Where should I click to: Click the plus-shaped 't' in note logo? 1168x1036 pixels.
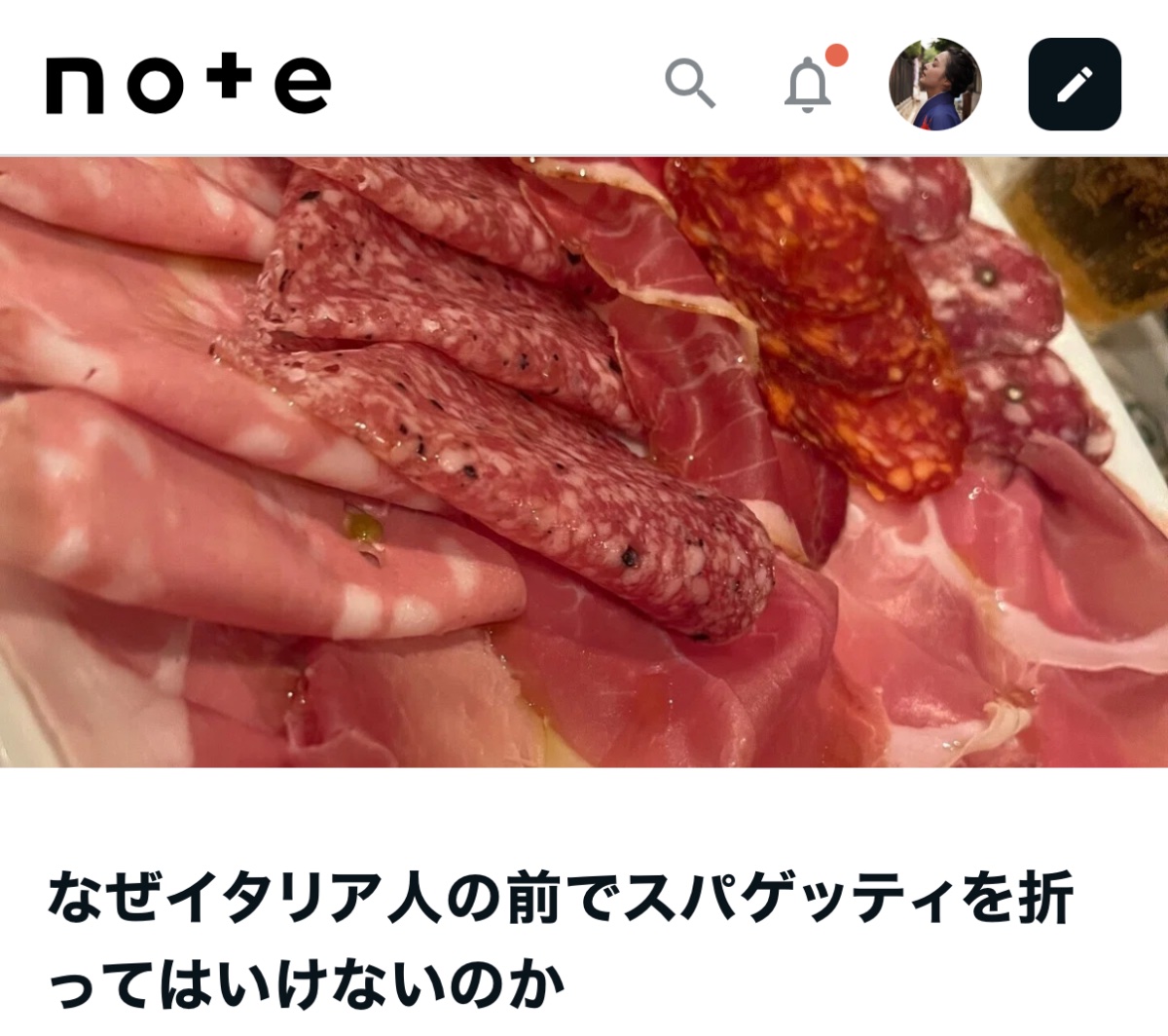pos(229,77)
